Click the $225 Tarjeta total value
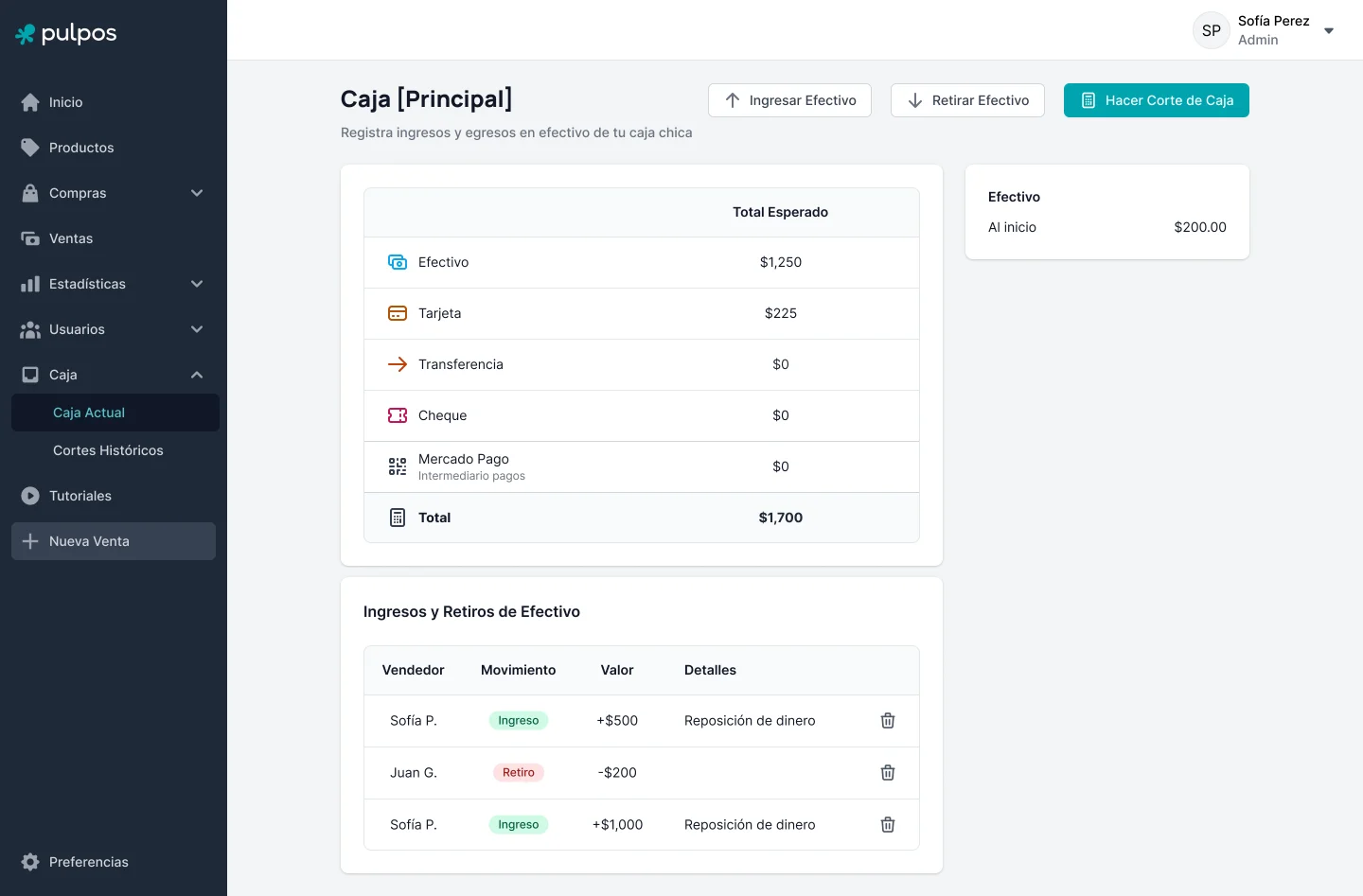1363x896 pixels. coord(781,313)
